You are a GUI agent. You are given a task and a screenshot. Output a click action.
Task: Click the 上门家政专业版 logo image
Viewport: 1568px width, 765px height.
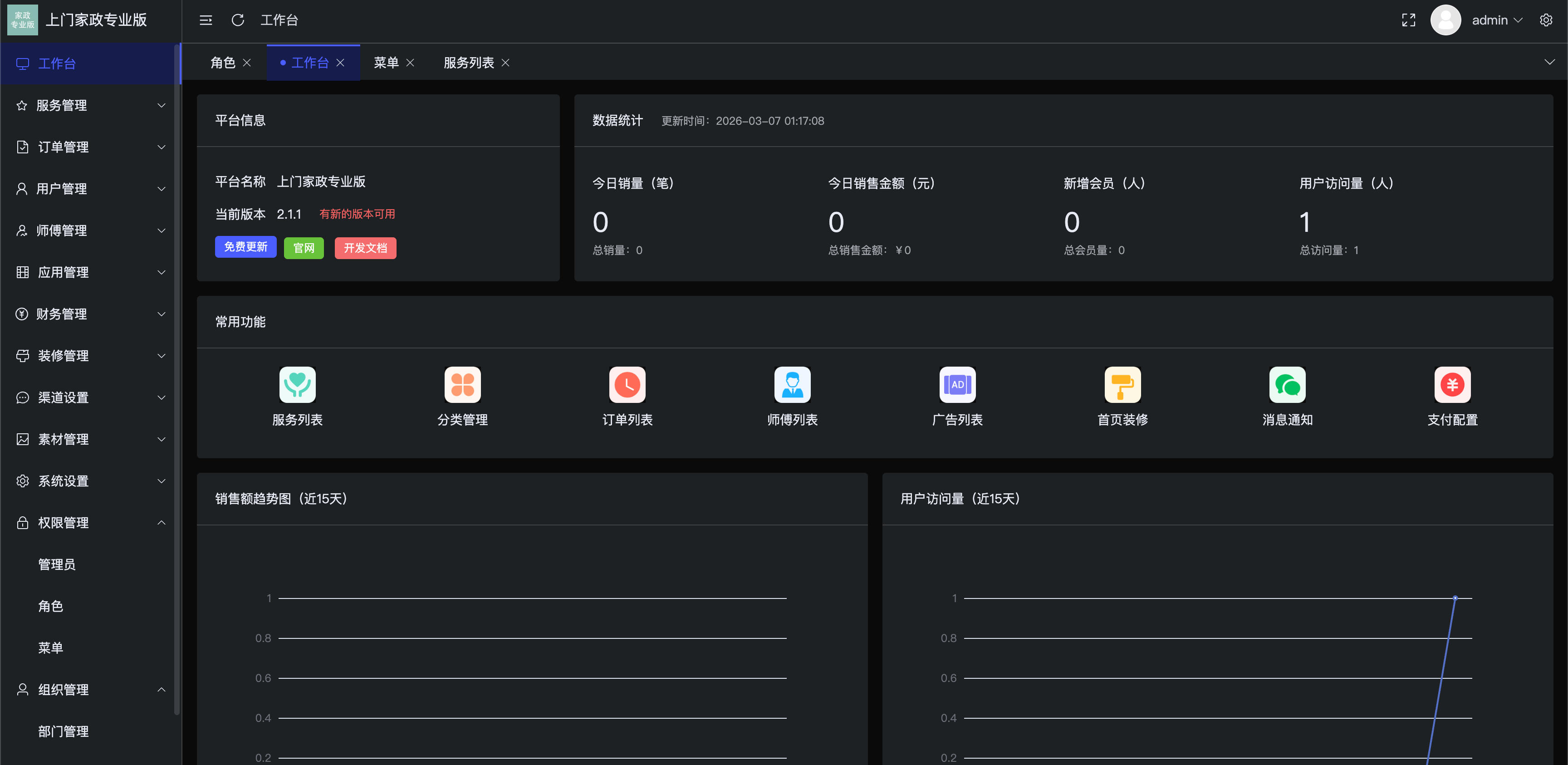[23, 20]
